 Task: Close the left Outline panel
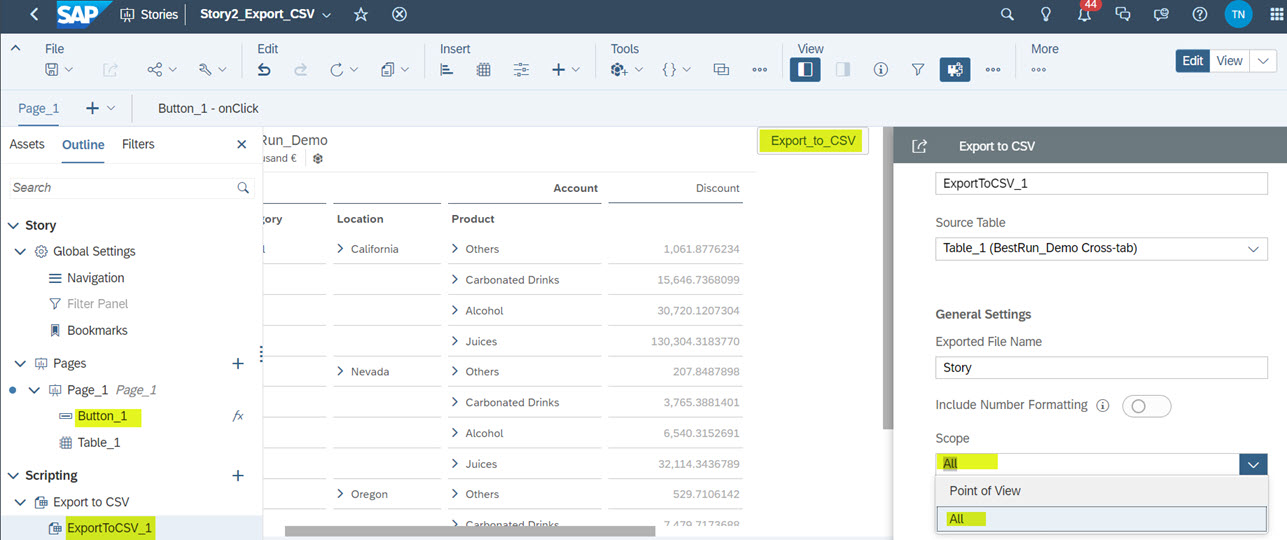(x=241, y=144)
